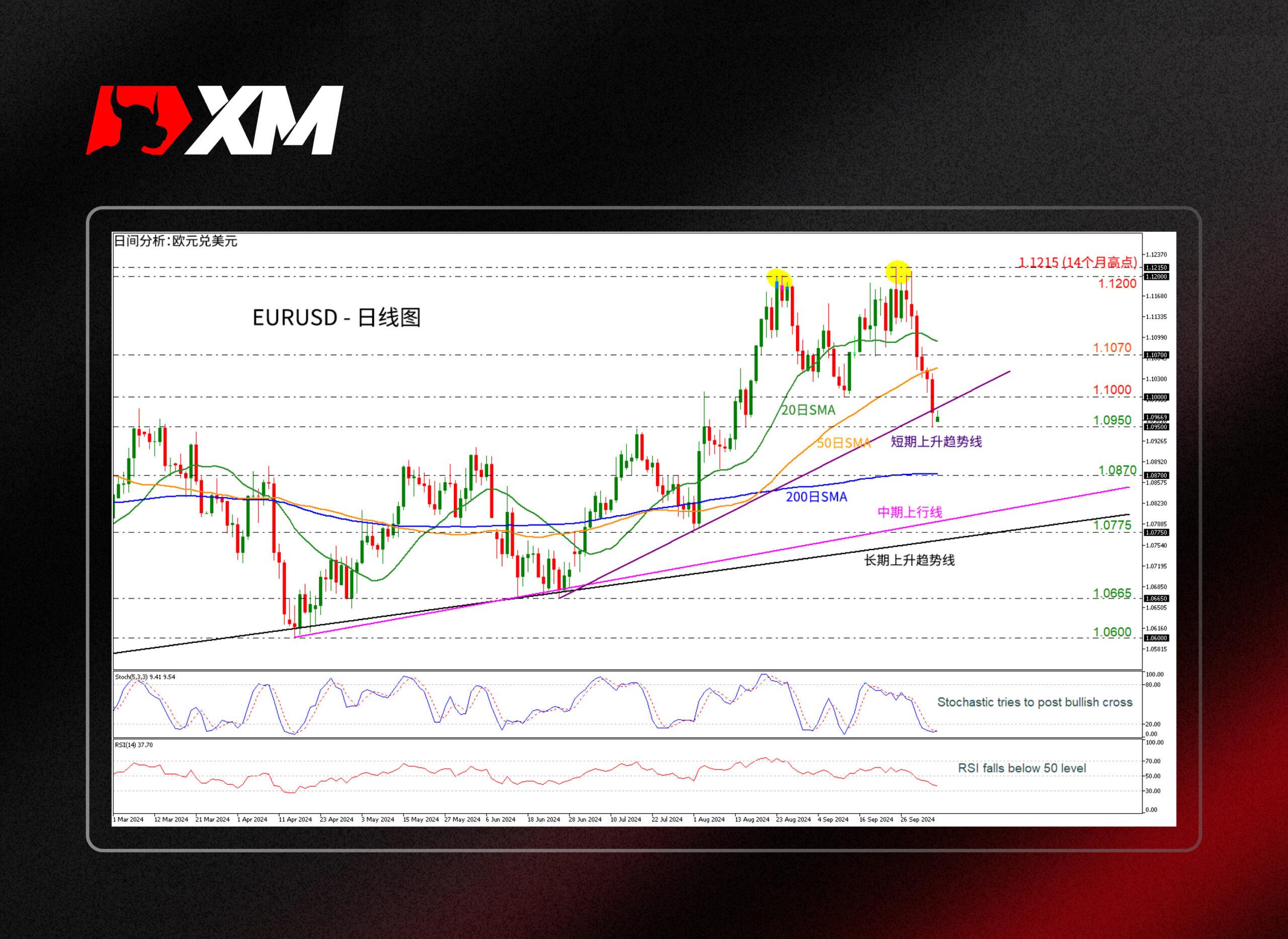
Task: Click the '短期上升趋势线' label
Action: pyautogui.click(x=936, y=442)
